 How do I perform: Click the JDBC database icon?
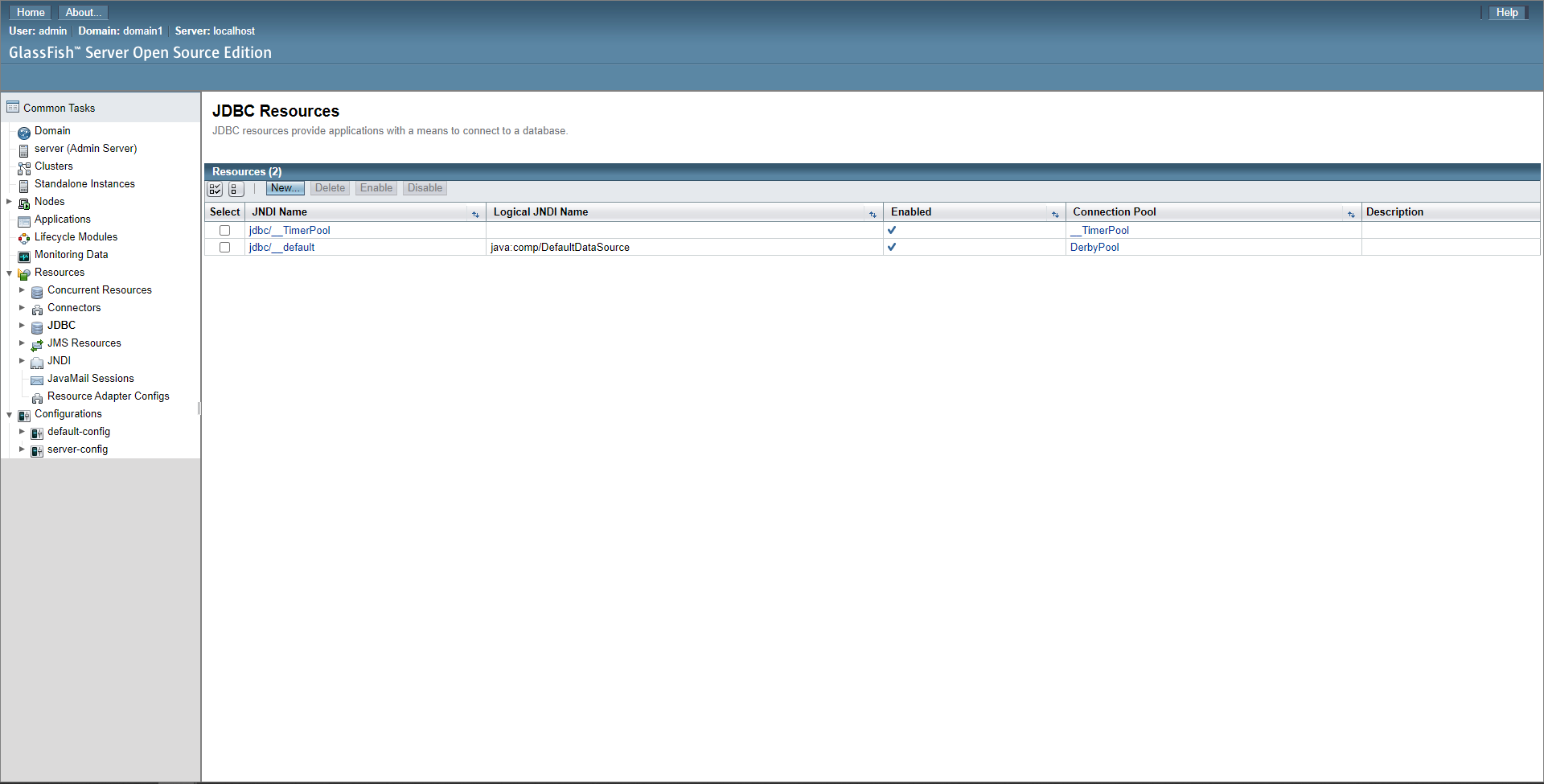(x=37, y=327)
